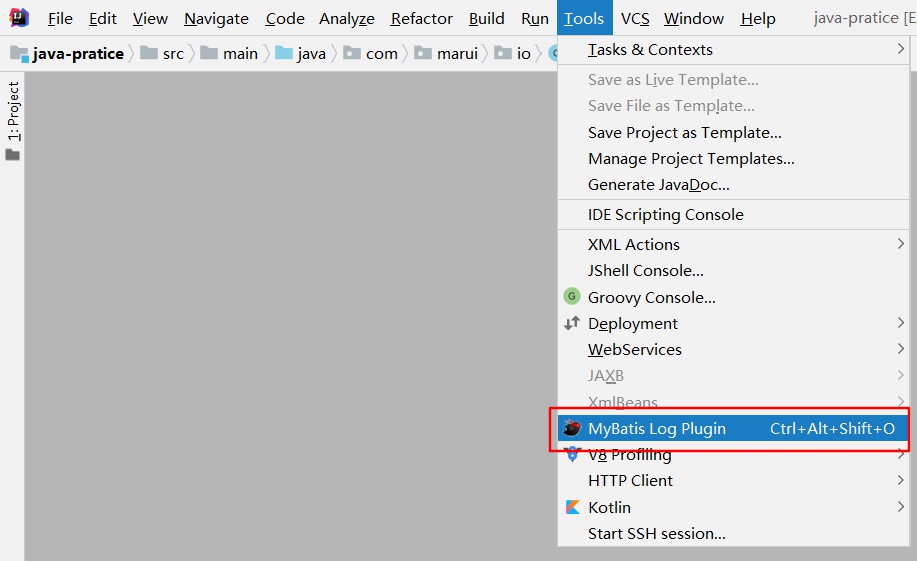Click the V8 Profiling icon
The width and height of the screenshot is (917, 561).
(x=572, y=455)
